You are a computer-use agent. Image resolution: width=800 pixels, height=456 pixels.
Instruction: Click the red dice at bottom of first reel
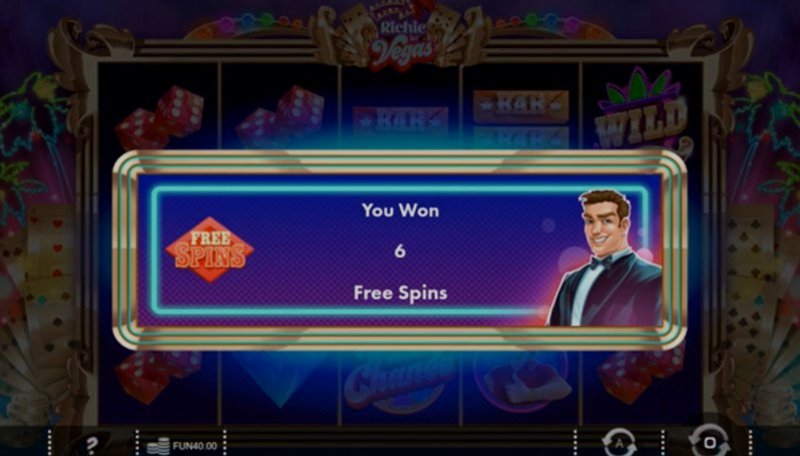(158, 376)
